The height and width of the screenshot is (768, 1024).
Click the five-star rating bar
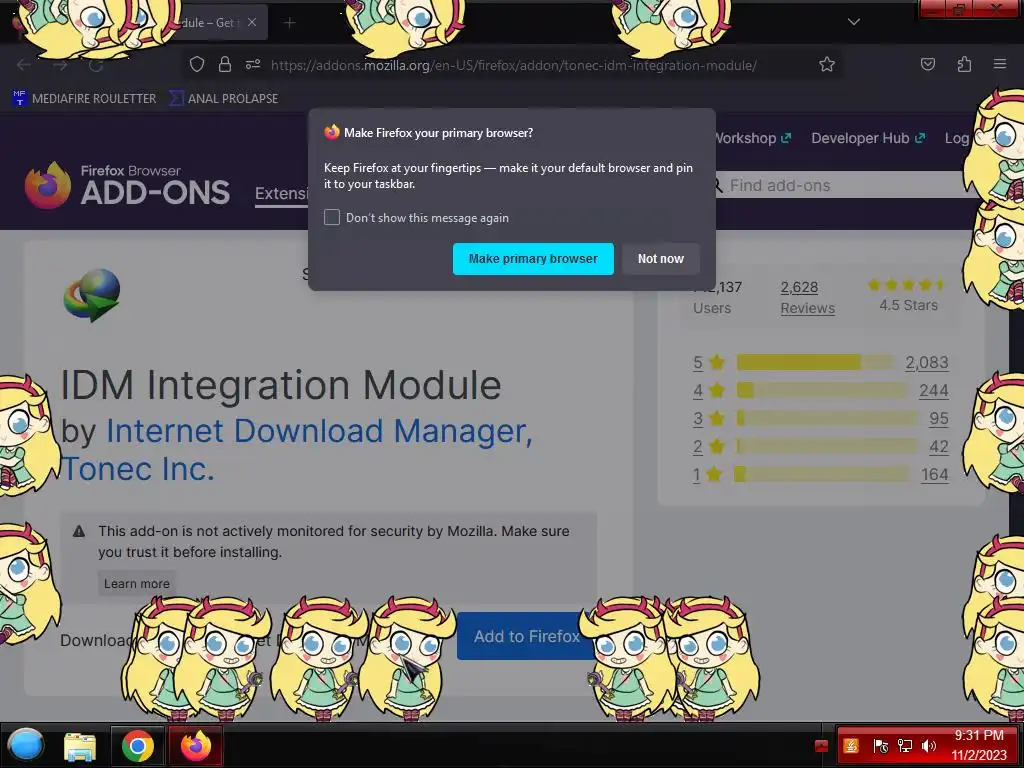[x=814, y=362]
